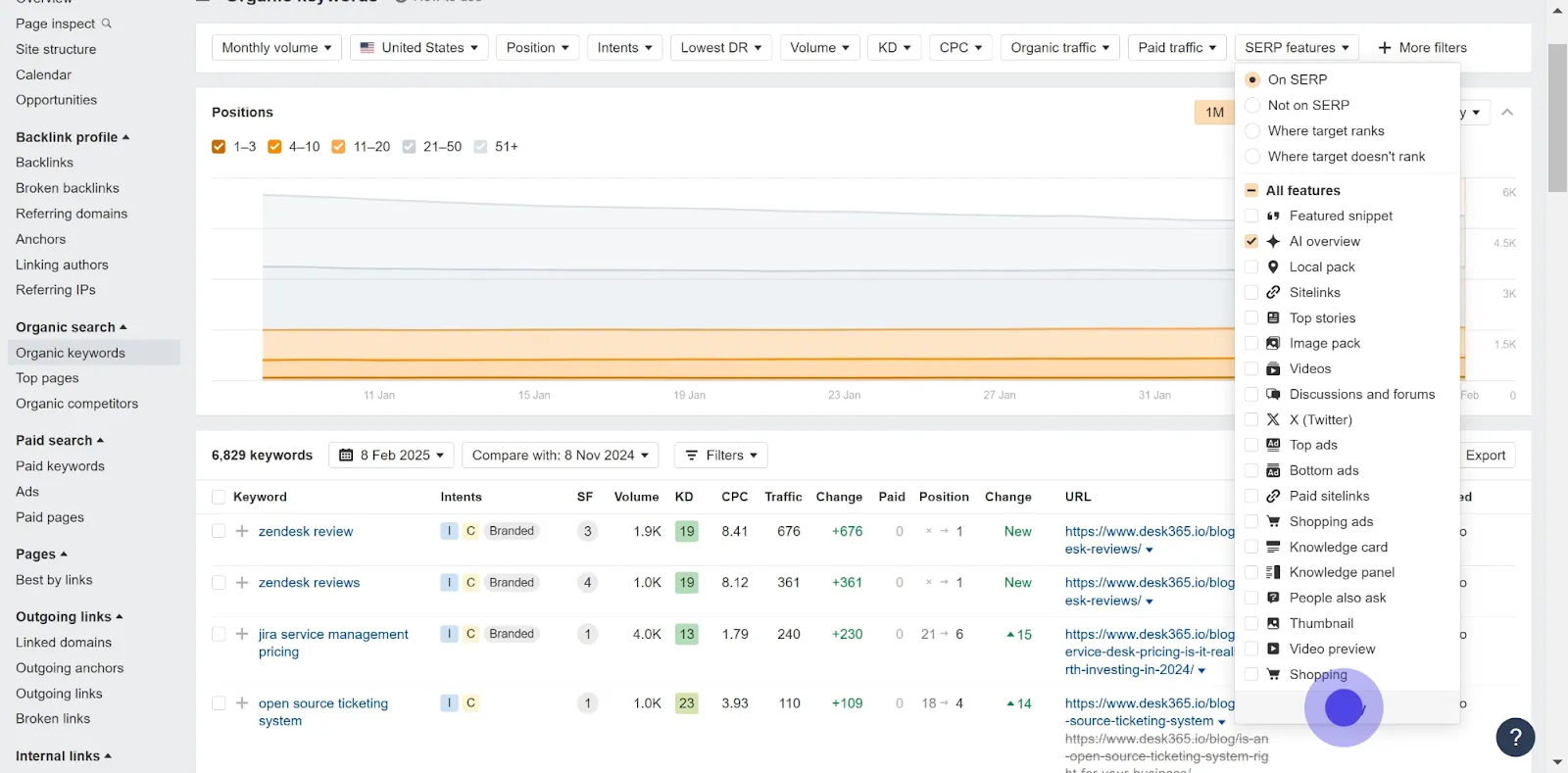The height and width of the screenshot is (773, 1568).
Task: Open Compare with 8 Nov 2024 dropdown
Action: coord(560,456)
